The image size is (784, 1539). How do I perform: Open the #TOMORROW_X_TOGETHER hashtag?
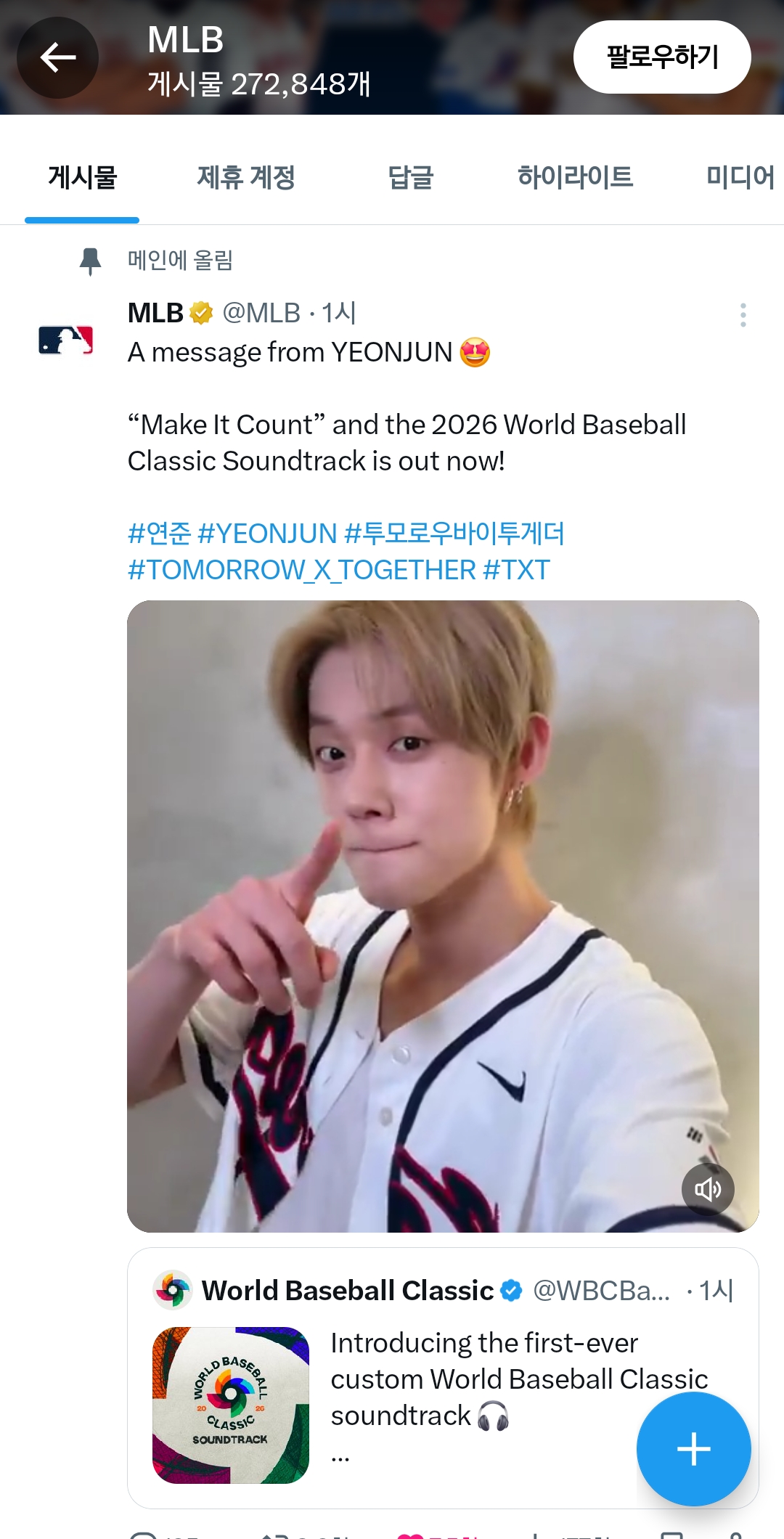(x=302, y=570)
